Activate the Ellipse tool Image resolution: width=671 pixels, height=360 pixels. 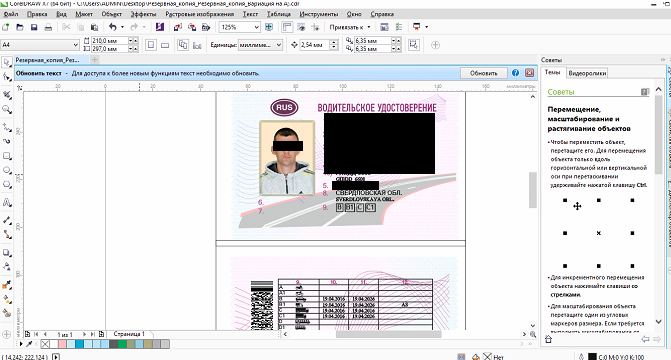[x=6, y=170]
